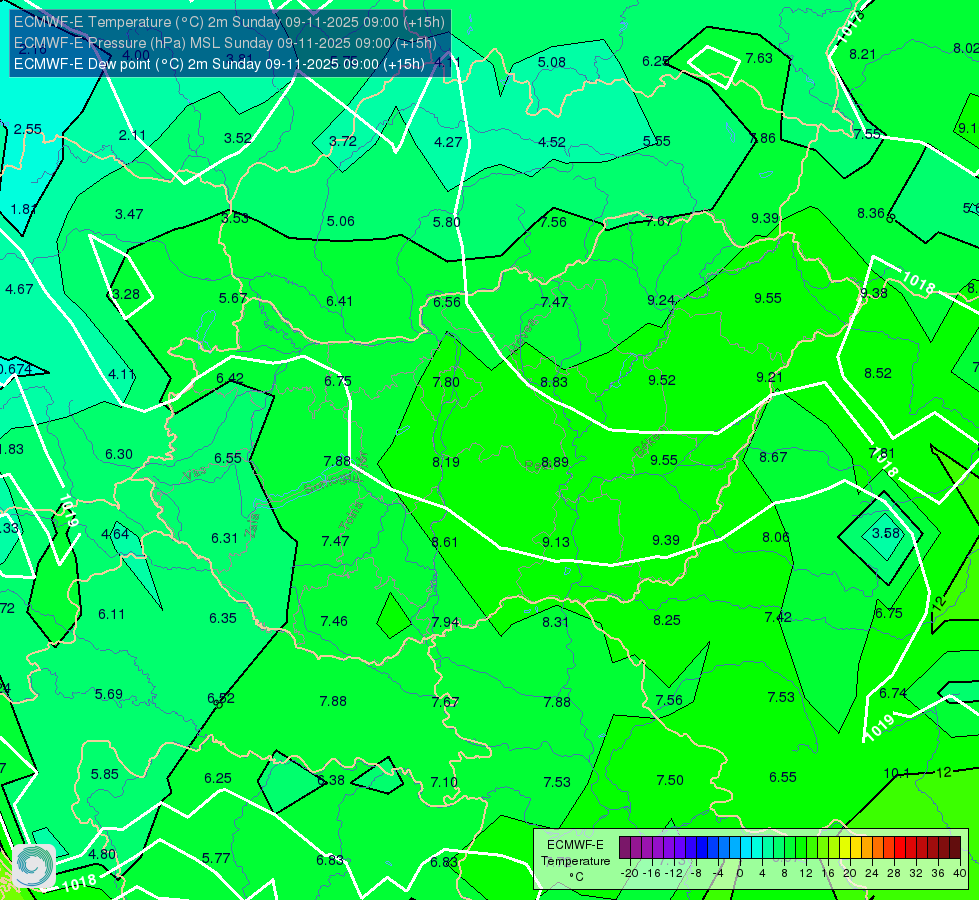Click the 9.24 dew point value

click(661, 300)
